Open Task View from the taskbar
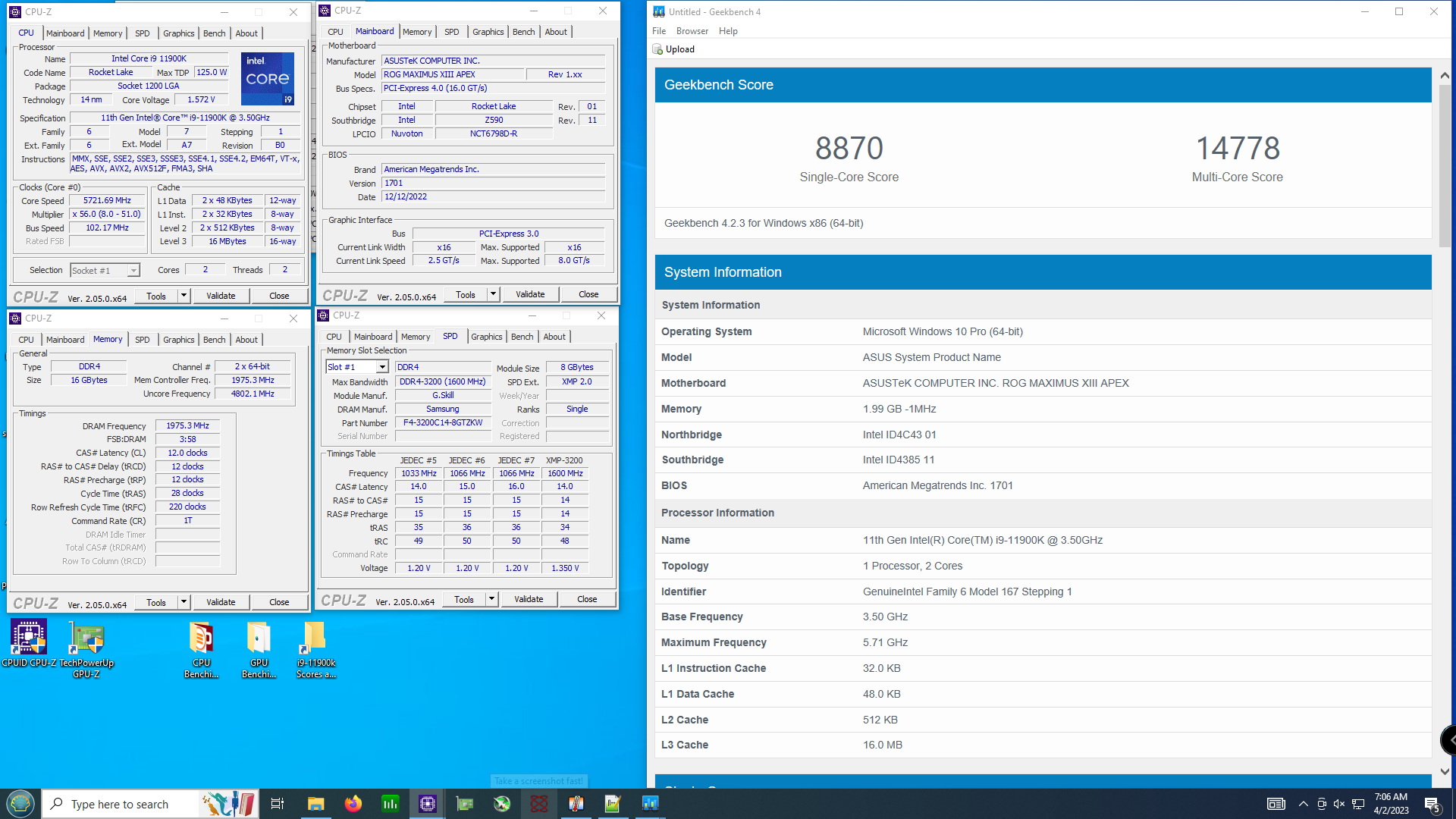Image resolution: width=1456 pixels, height=819 pixels. [x=277, y=804]
